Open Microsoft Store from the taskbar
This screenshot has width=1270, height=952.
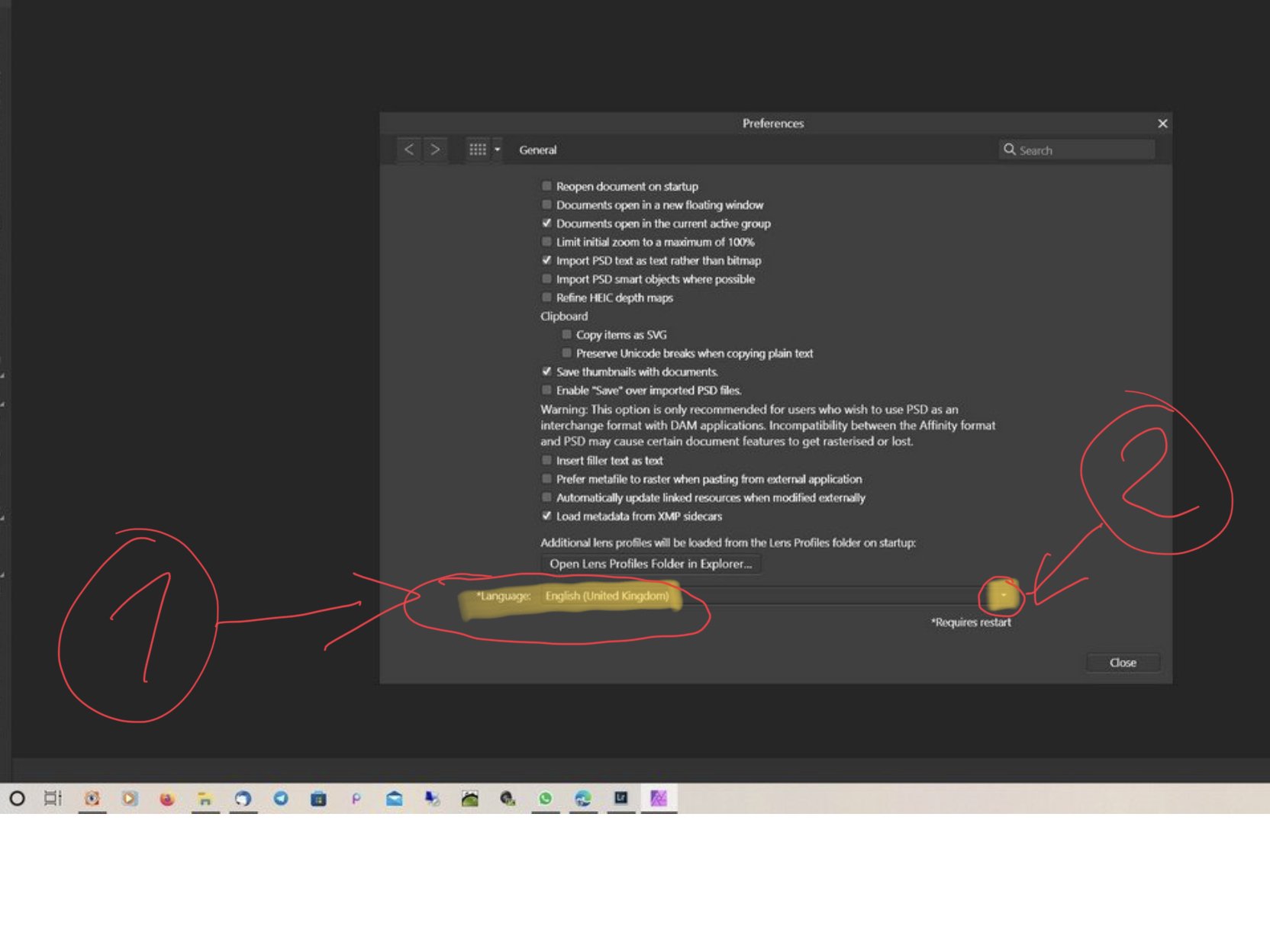319,799
